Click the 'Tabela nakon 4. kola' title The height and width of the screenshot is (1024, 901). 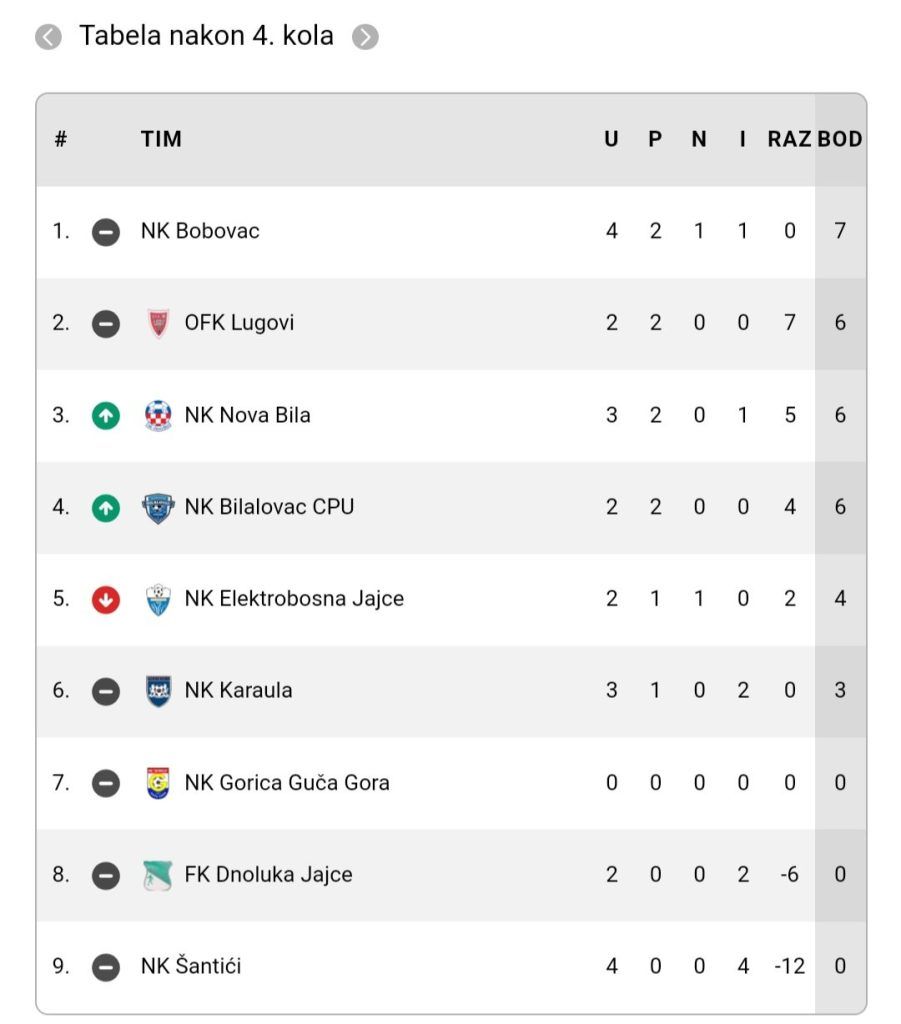206,35
